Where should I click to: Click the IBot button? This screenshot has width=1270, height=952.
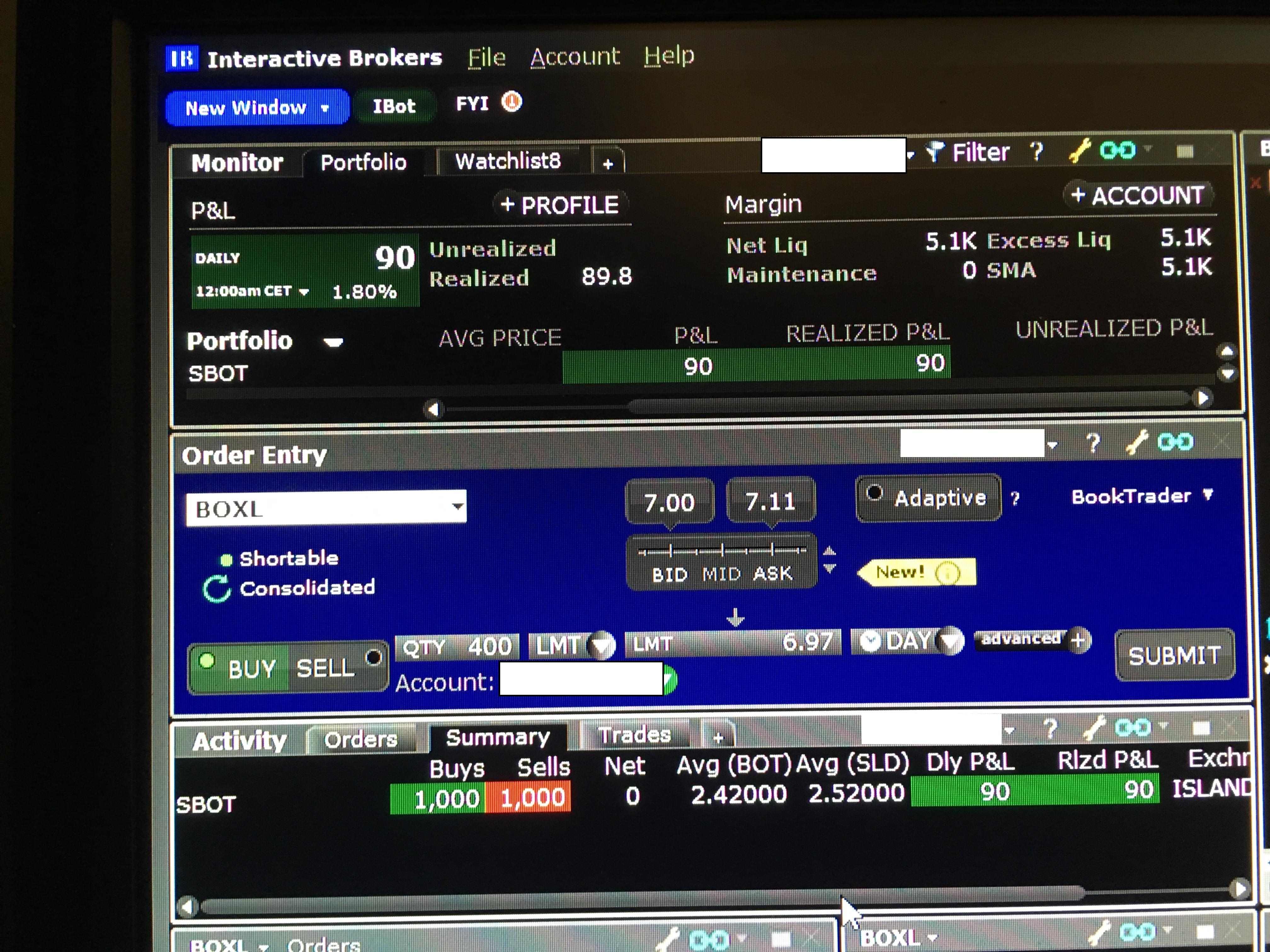point(394,106)
